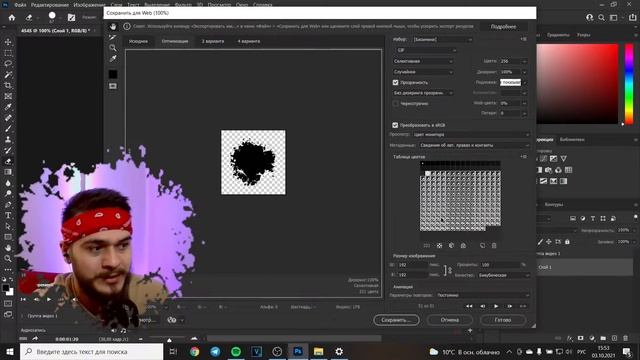Select the Frame tool
The image size is (640, 360).
pyautogui.click(x=8, y=96)
